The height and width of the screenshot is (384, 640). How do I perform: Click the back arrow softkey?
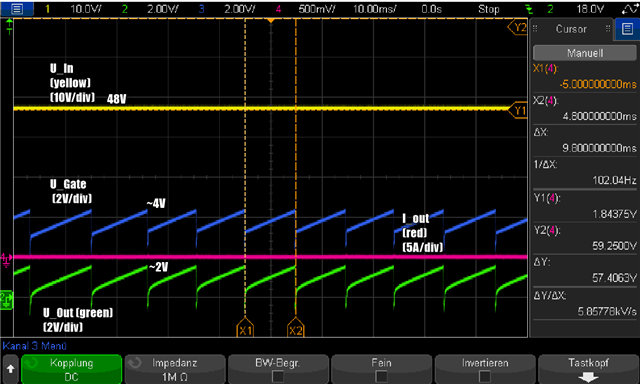pyautogui.click(x=10, y=368)
